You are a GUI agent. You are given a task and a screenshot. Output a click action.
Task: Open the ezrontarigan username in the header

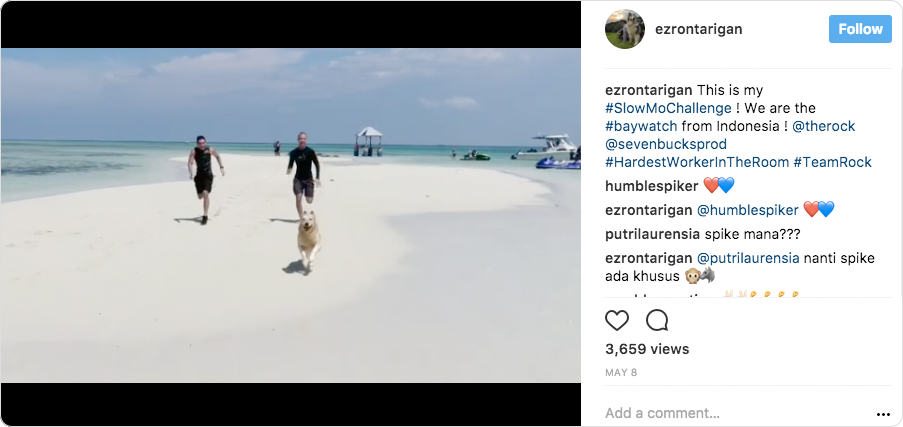point(698,29)
